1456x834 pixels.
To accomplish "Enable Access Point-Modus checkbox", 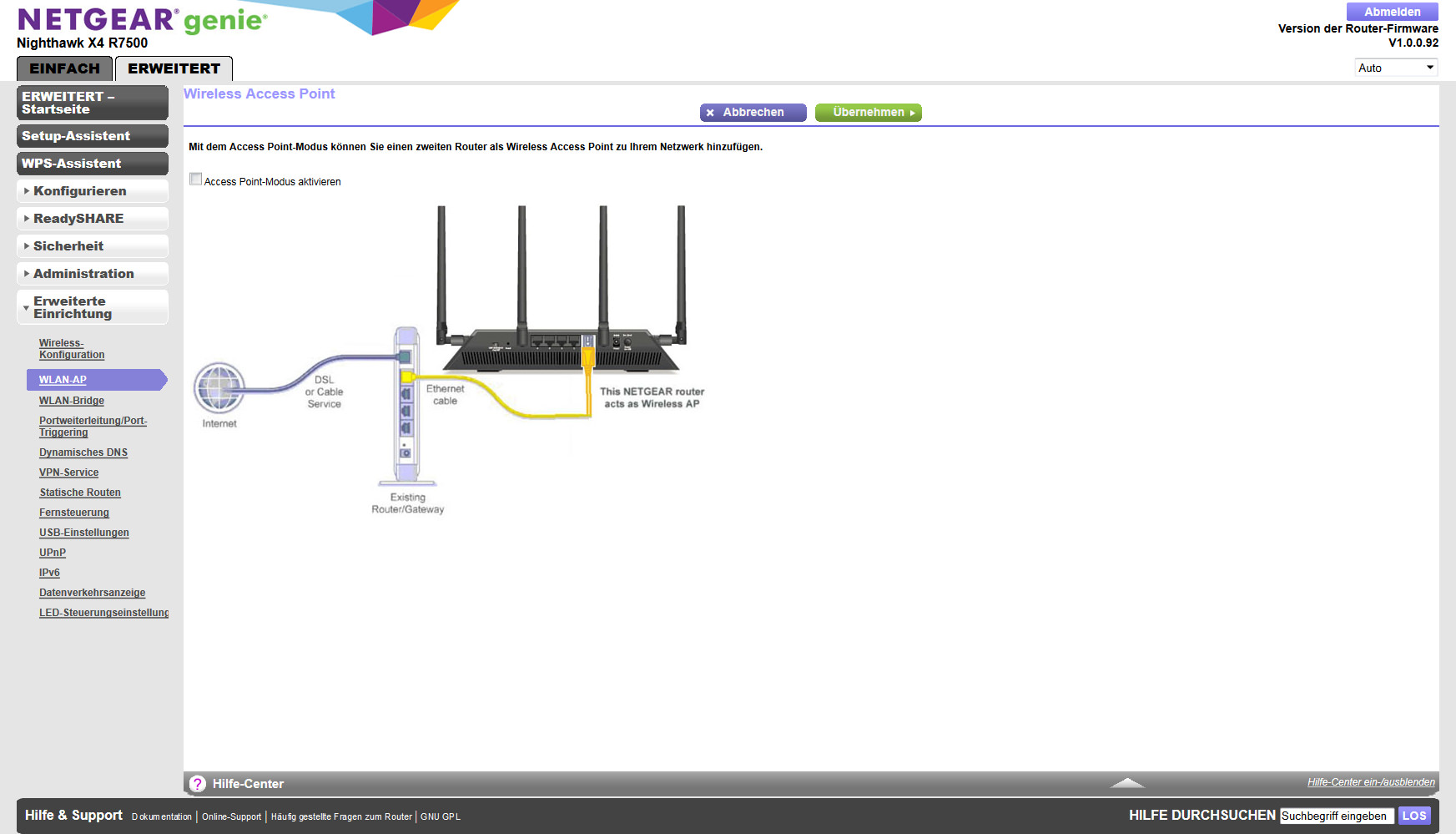I will tap(196, 179).
